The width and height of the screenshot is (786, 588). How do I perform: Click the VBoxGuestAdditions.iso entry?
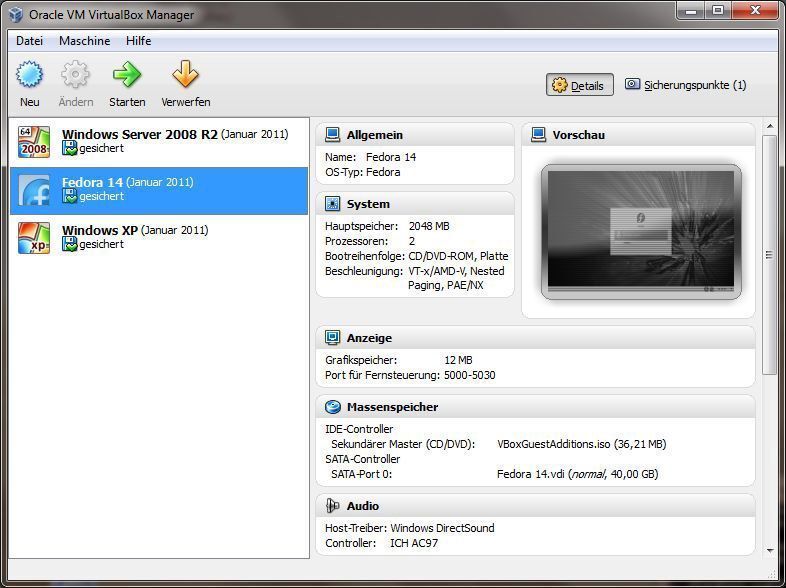pyautogui.click(x=581, y=444)
